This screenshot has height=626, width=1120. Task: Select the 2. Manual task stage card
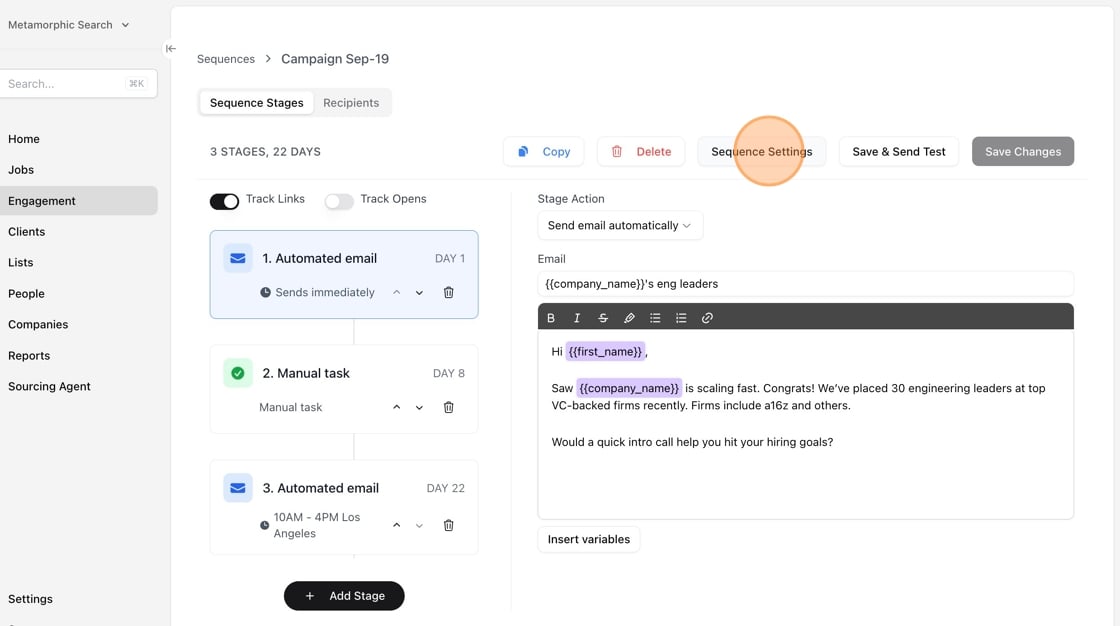(344, 389)
